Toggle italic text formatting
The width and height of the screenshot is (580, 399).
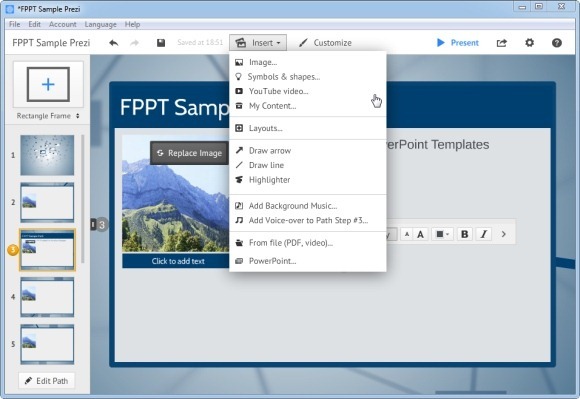[483, 234]
